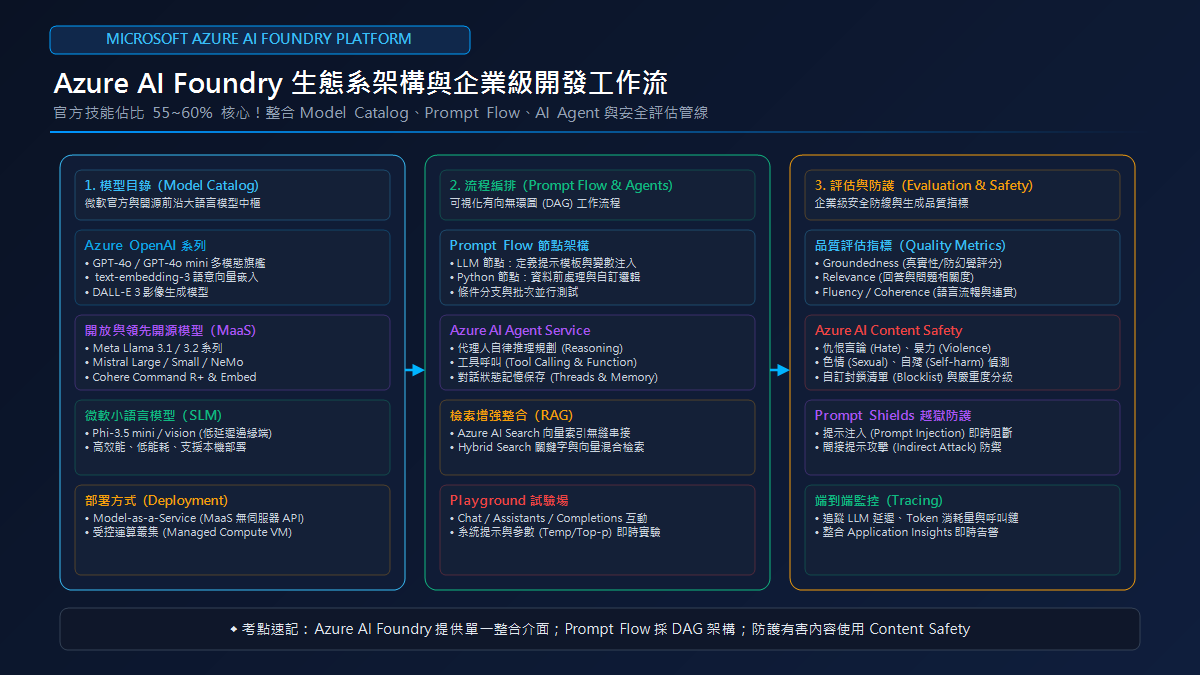Click the 'Model-as-a-Service (MaaS 無伺服器 API)' bullet
Screen dimensions: 1200x675
[194, 518]
